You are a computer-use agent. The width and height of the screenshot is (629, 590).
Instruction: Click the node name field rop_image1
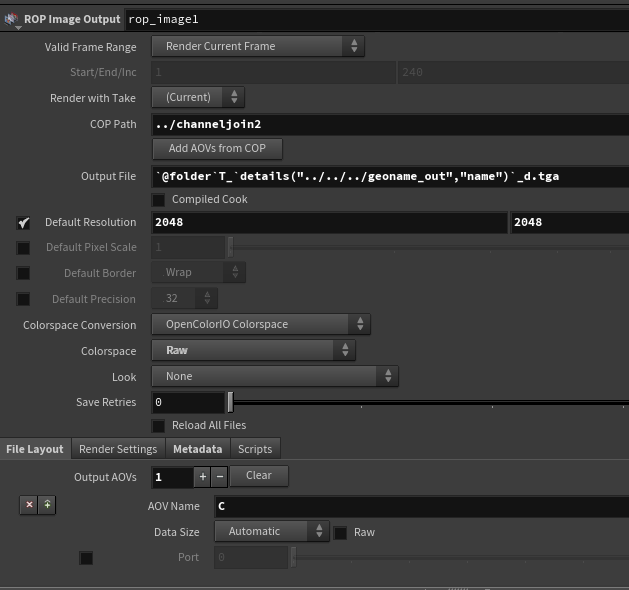click(377, 19)
